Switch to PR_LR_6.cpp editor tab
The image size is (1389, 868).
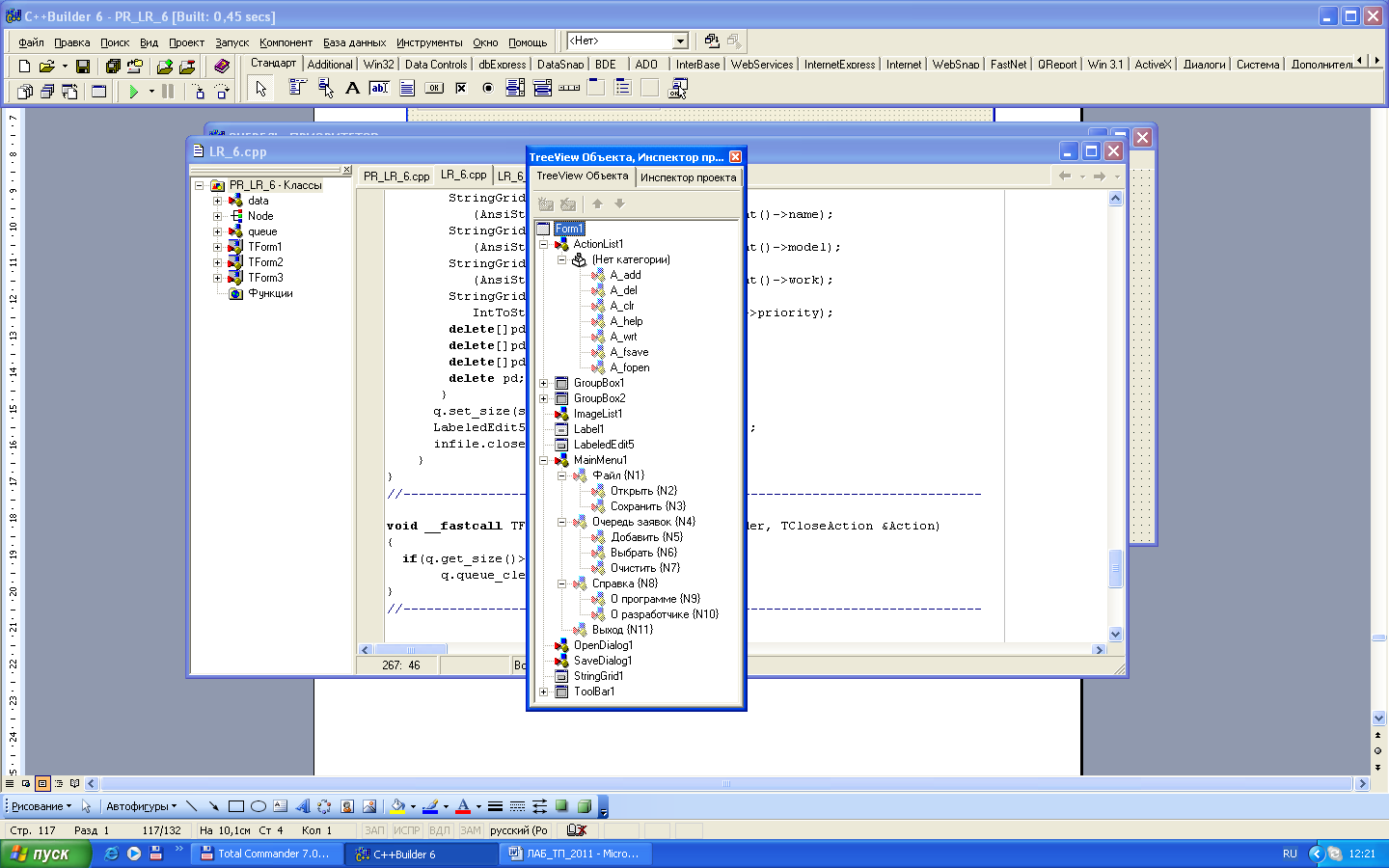pyautogui.click(x=396, y=176)
